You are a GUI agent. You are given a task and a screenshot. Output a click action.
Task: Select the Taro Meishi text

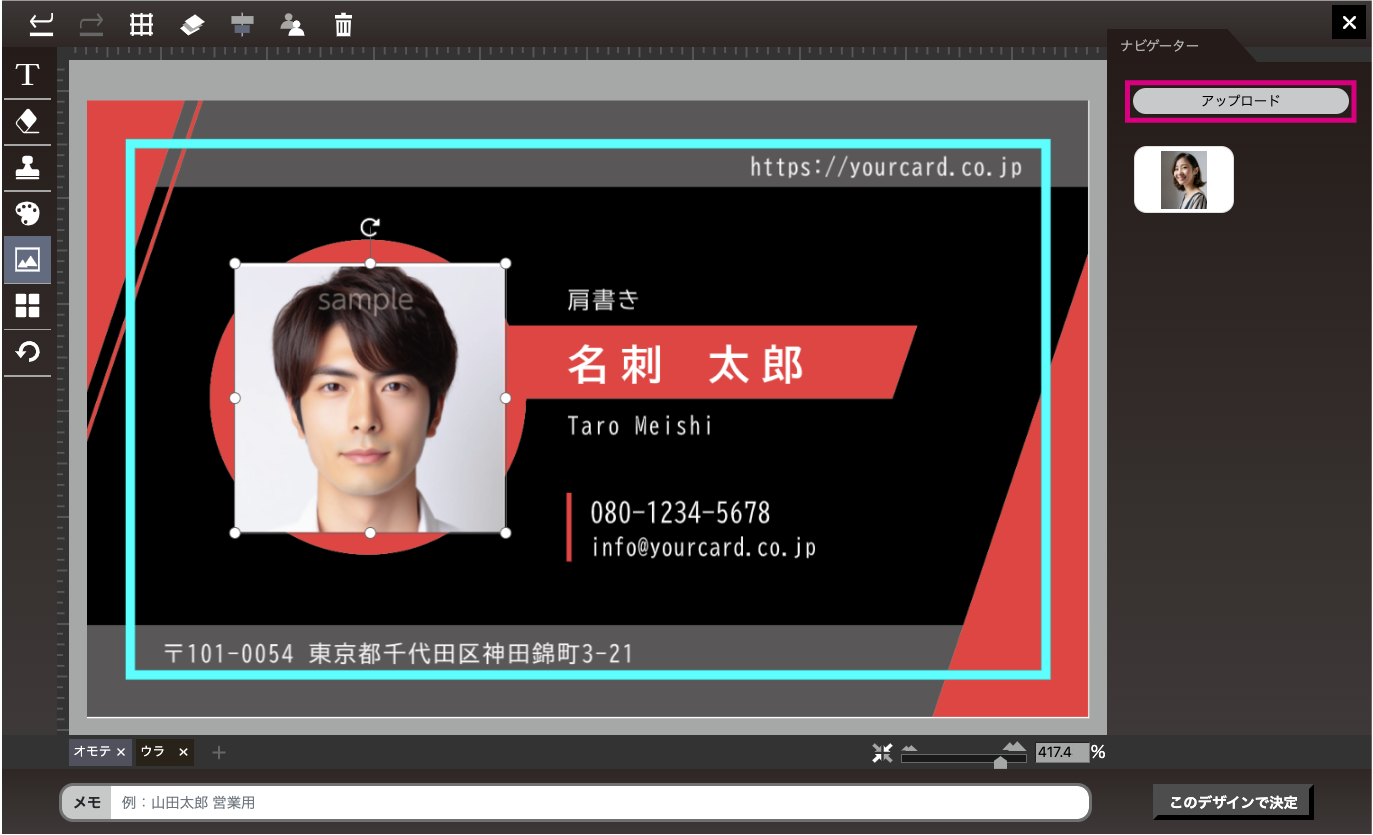pyautogui.click(x=640, y=425)
